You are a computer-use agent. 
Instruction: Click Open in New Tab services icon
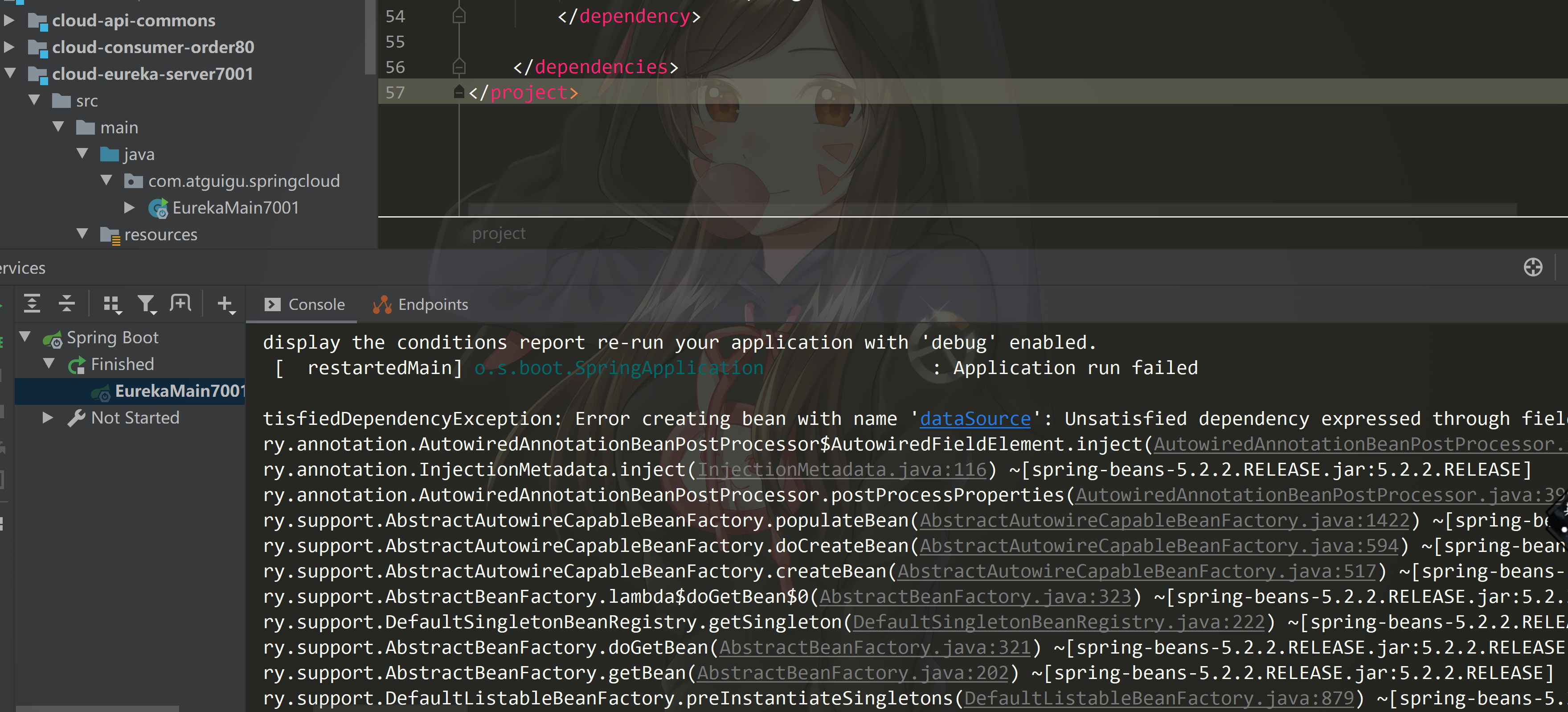pos(181,303)
